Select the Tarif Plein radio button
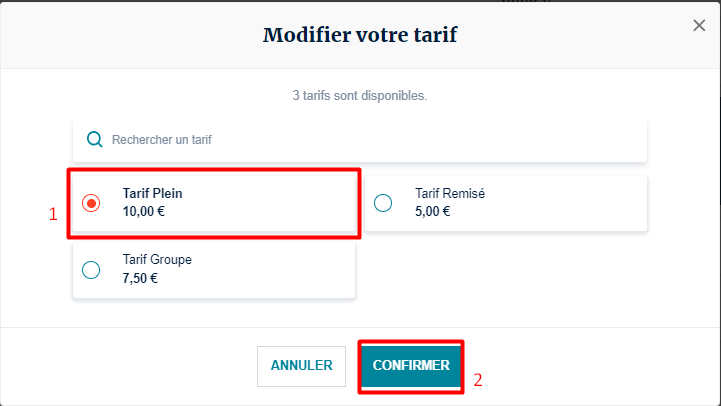Image resolution: width=721 pixels, height=406 pixels. 91,203
